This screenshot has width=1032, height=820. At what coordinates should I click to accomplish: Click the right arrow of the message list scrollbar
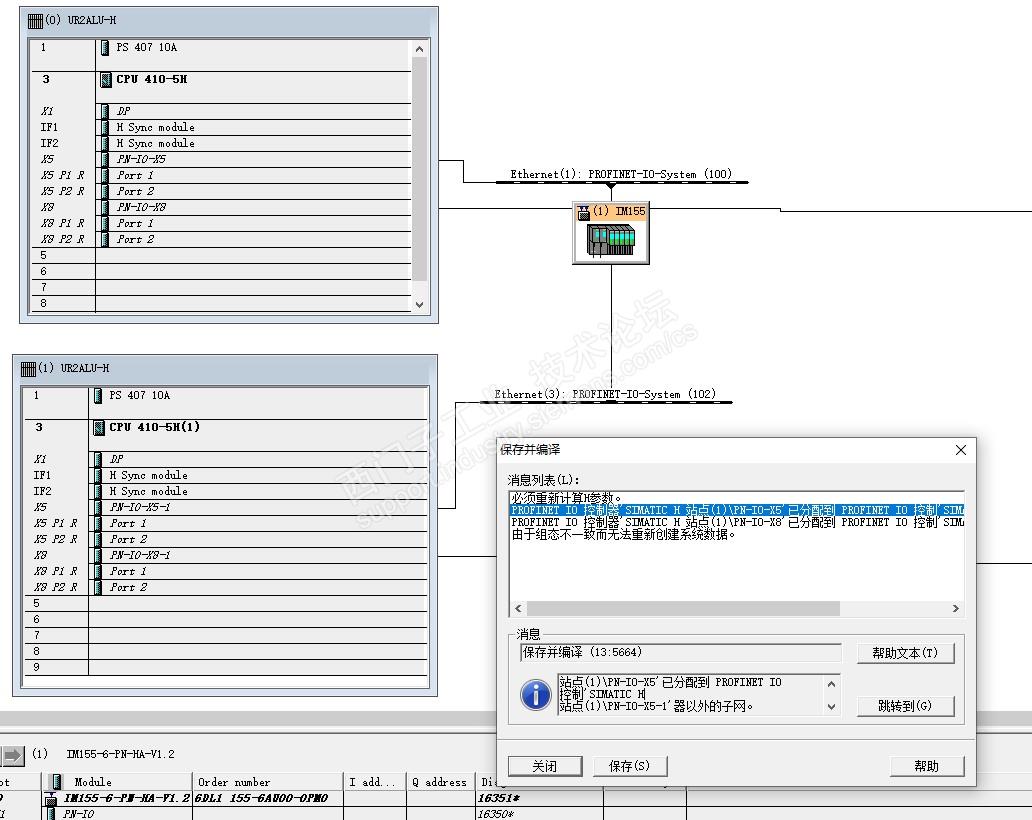coord(956,609)
